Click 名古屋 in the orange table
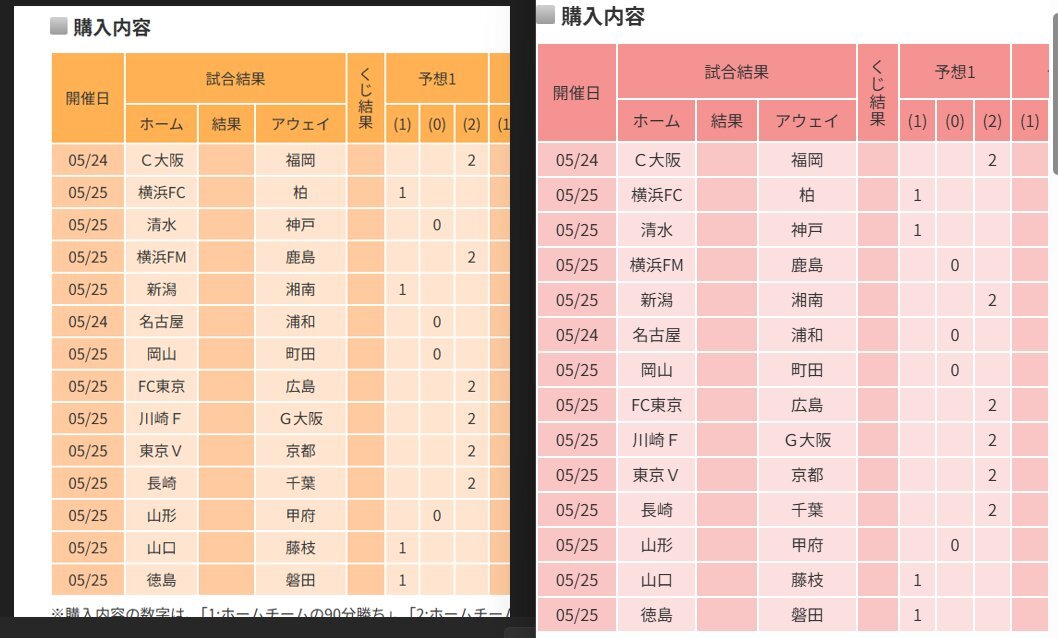Viewport: 1058px width, 638px height. 161,322
